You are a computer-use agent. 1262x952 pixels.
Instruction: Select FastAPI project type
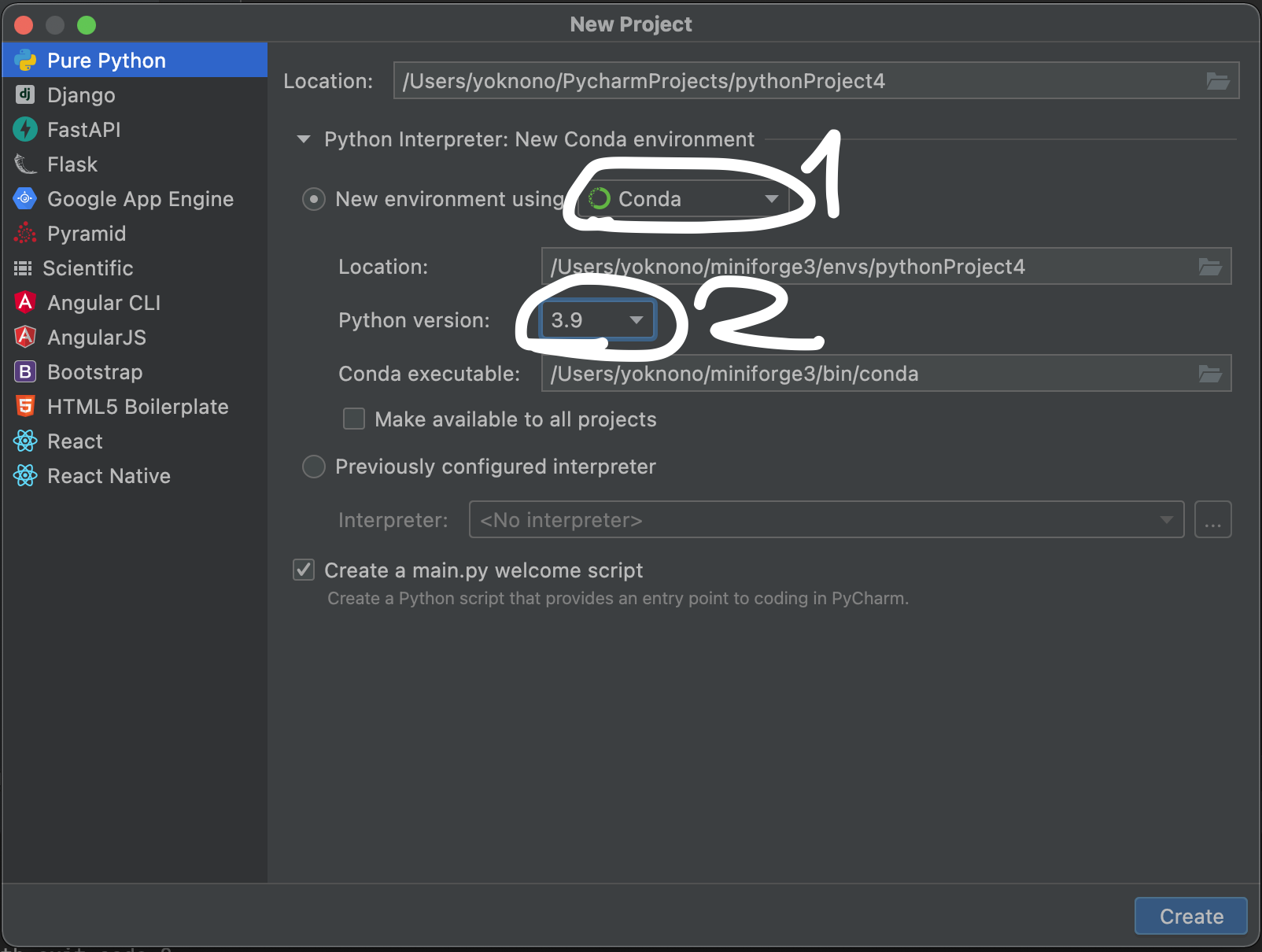click(x=135, y=130)
